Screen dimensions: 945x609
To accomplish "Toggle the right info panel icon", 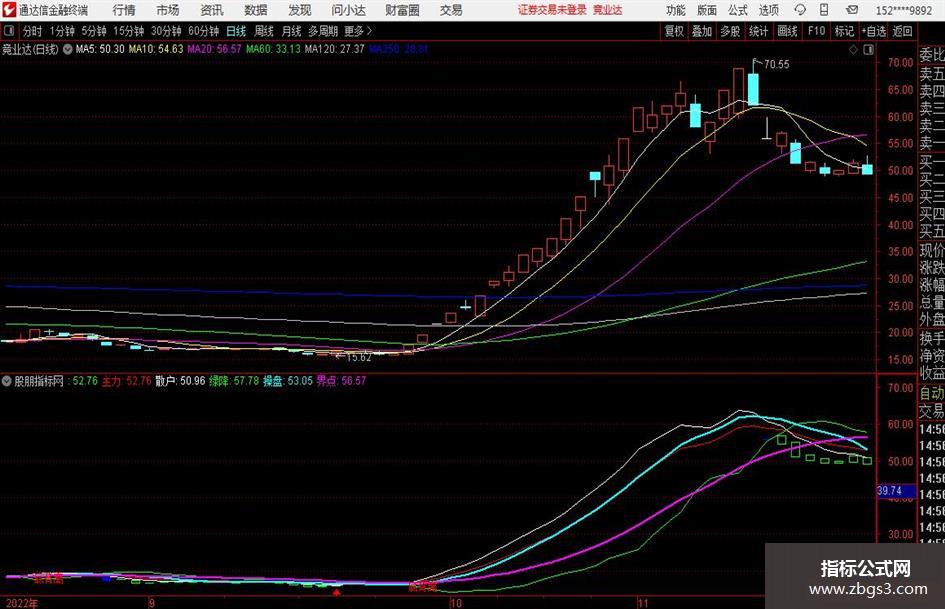I will pos(868,50).
